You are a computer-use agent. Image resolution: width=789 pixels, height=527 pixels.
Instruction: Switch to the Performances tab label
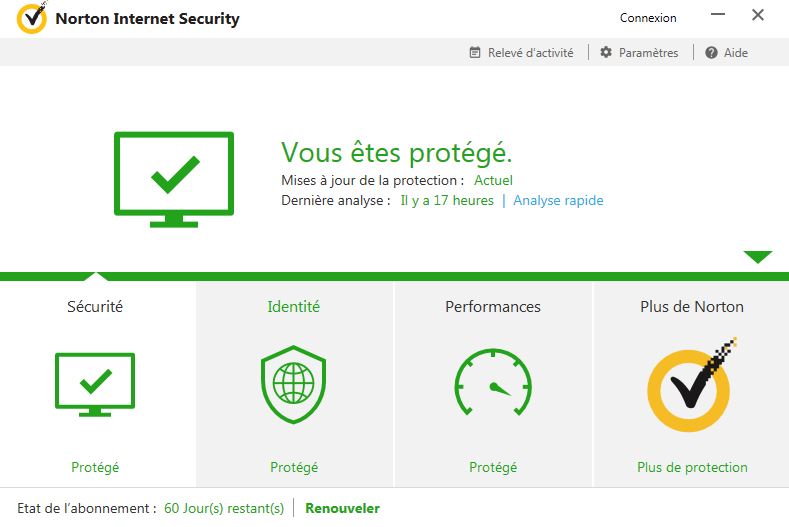pos(493,307)
